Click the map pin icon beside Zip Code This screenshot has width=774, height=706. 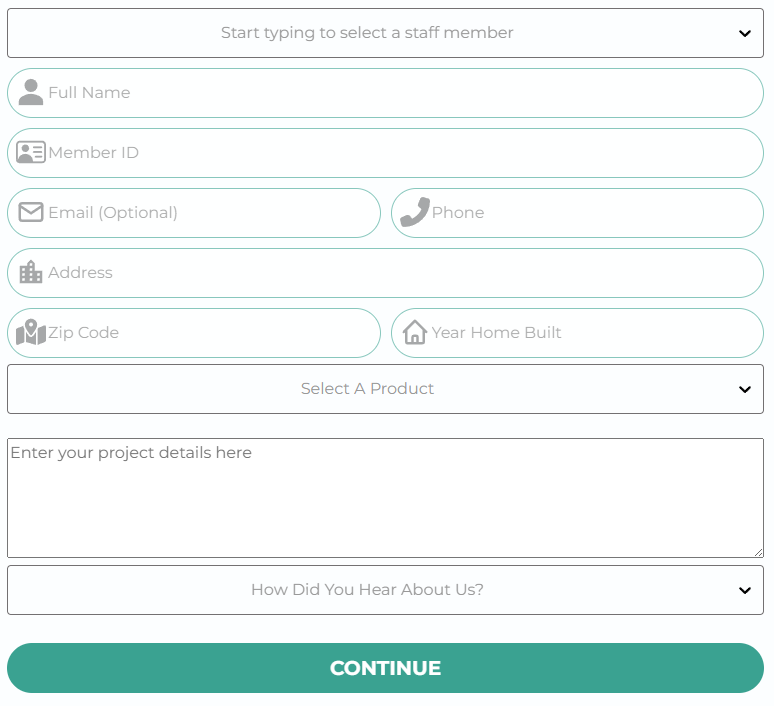(x=31, y=332)
